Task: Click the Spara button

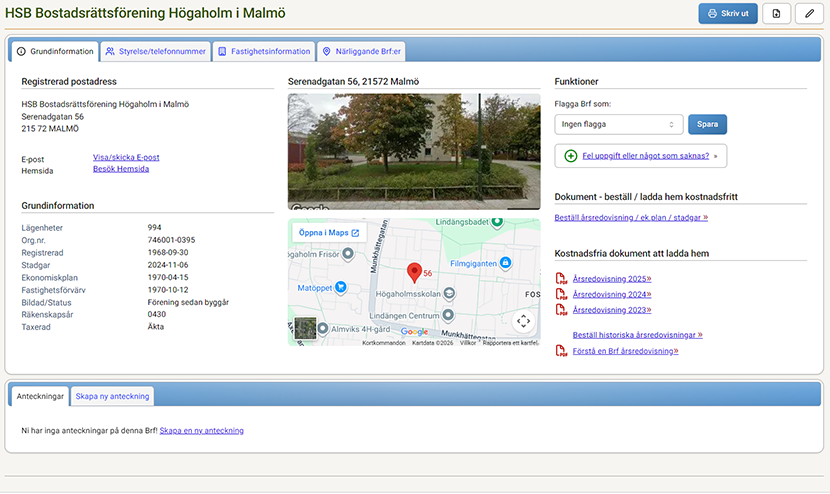Action: click(707, 124)
